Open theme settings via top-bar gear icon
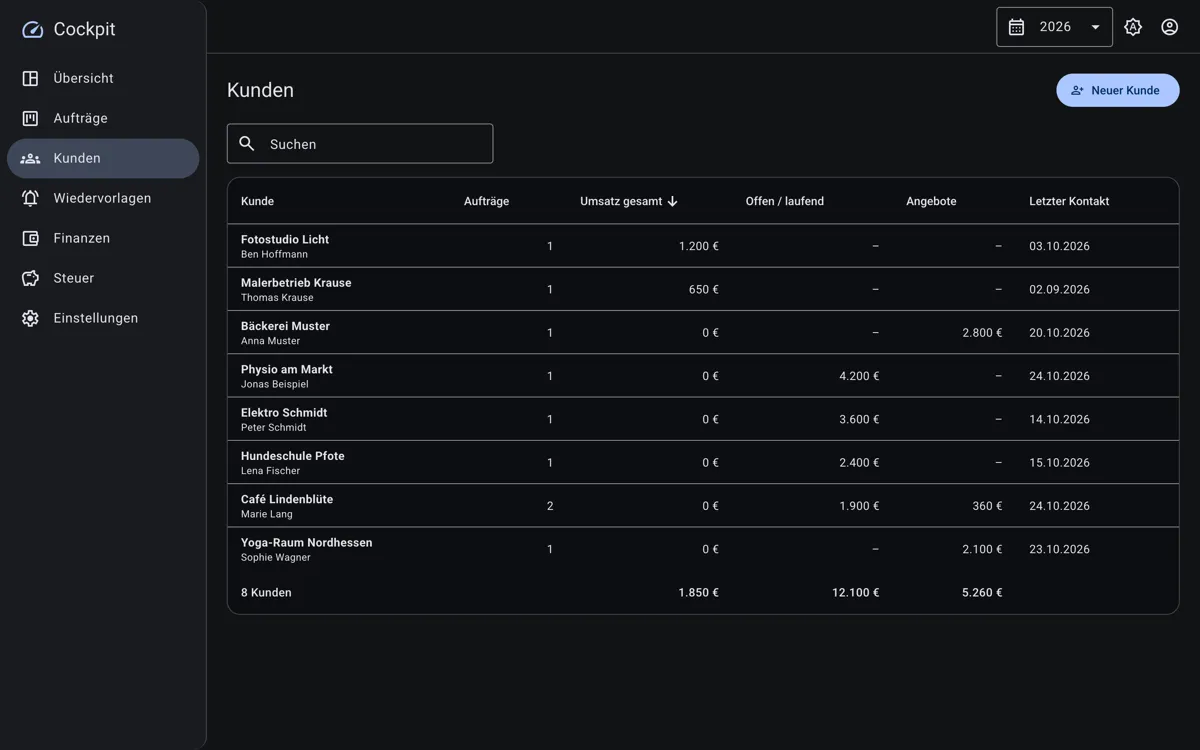 (x=1133, y=27)
